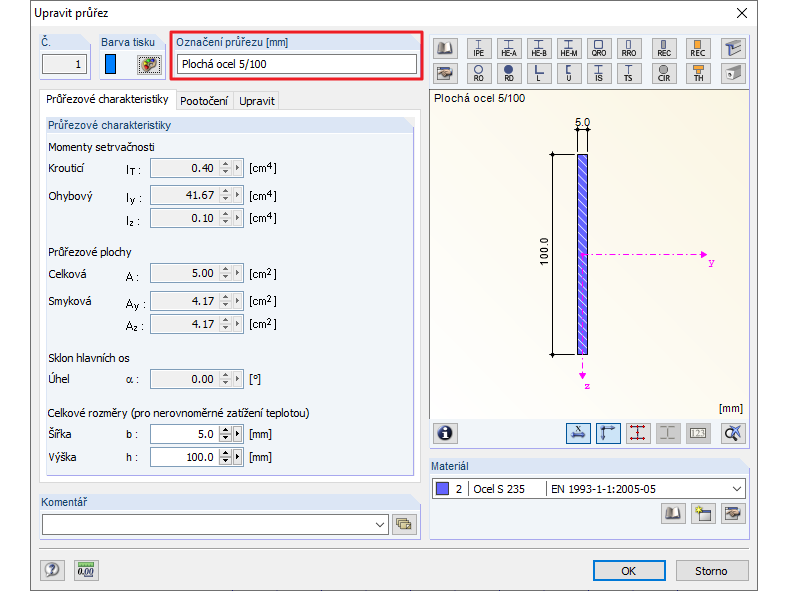The width and height of the screenshot is (788, 591).
Task: Click the Ay 4.17 shear area value
Action: pyautogui.click(x=185, y=301)
